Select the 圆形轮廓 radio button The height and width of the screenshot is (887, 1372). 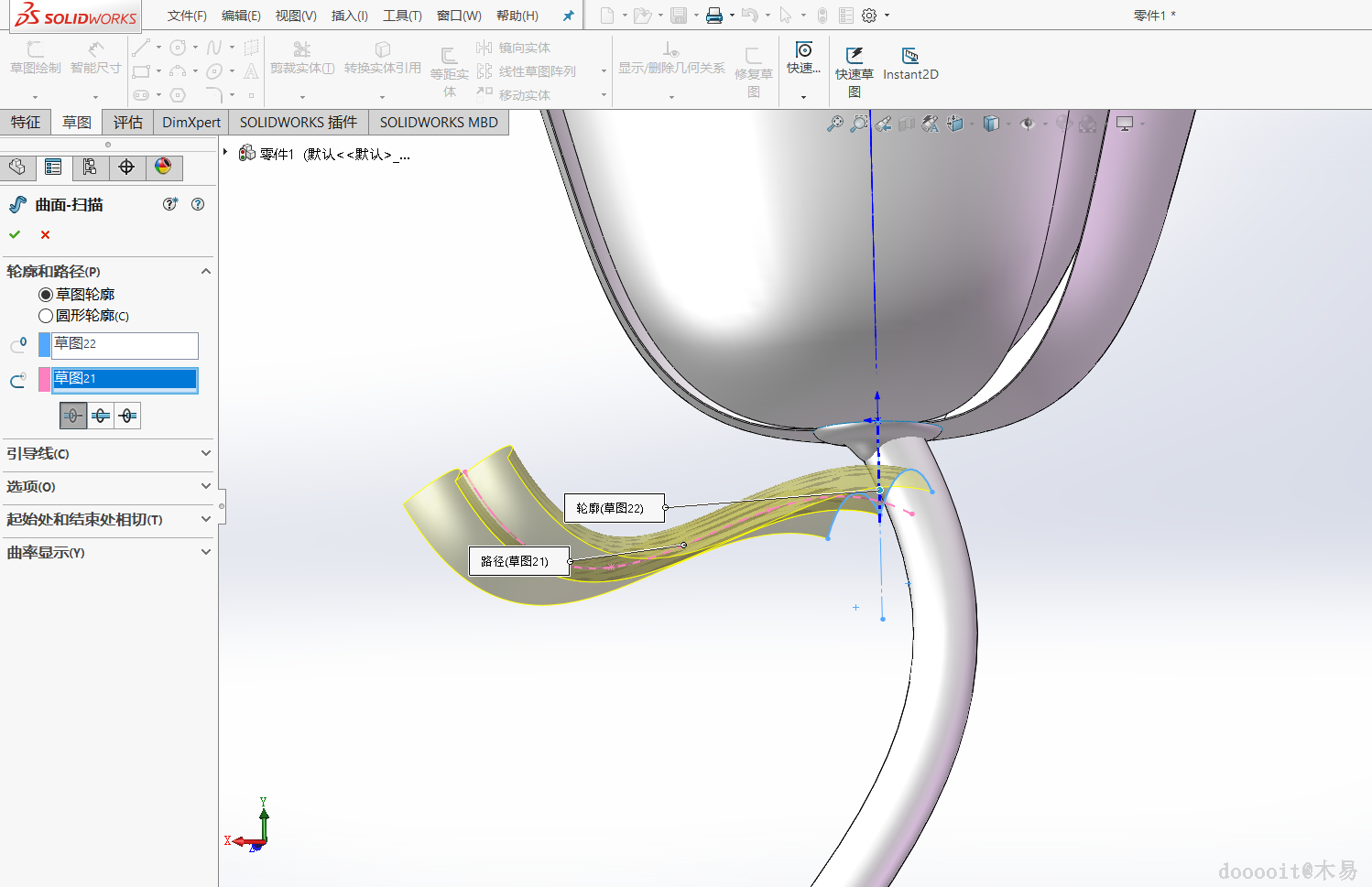tap(46, 316)
